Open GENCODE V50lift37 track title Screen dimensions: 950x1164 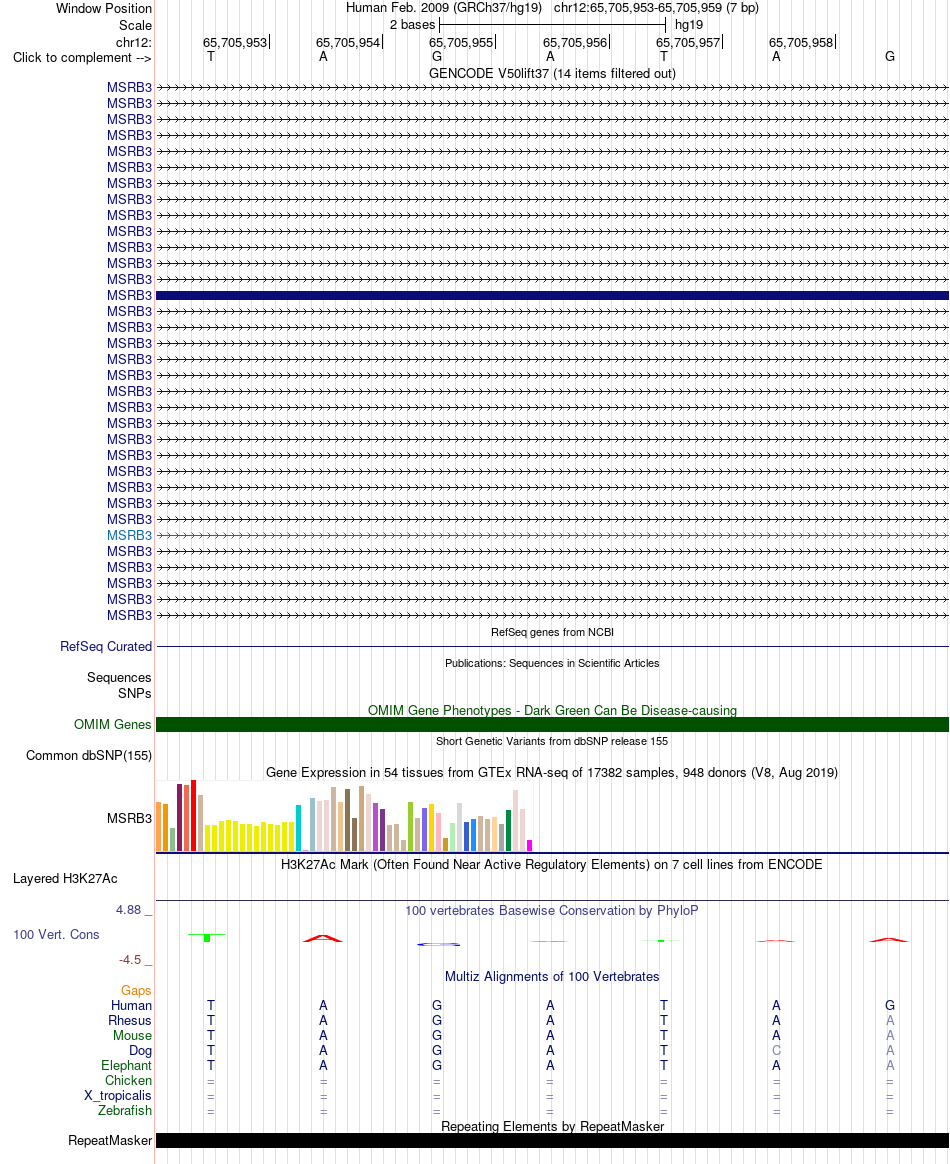(552, 73)
